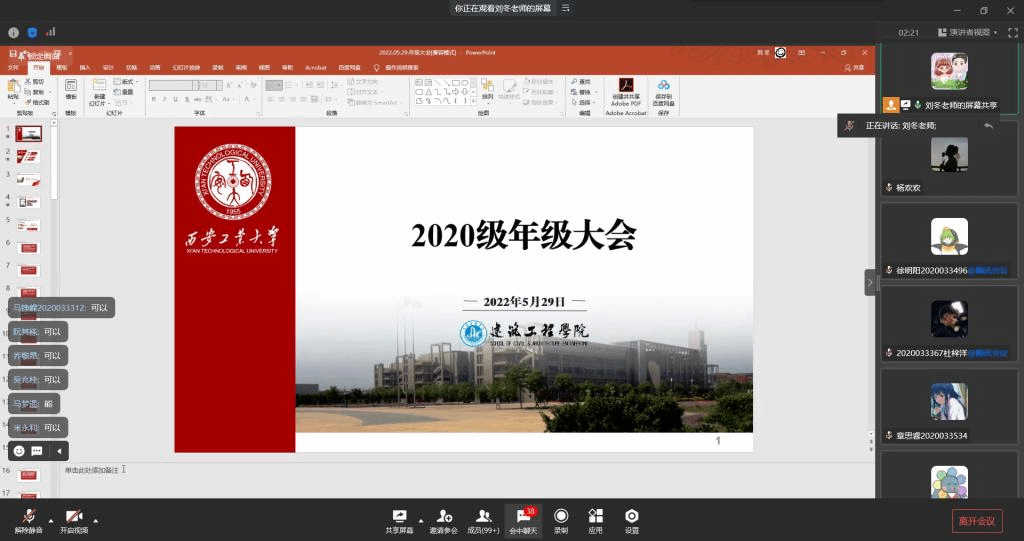
Task: Start recording with the 录制 icon
Action: 561,519
